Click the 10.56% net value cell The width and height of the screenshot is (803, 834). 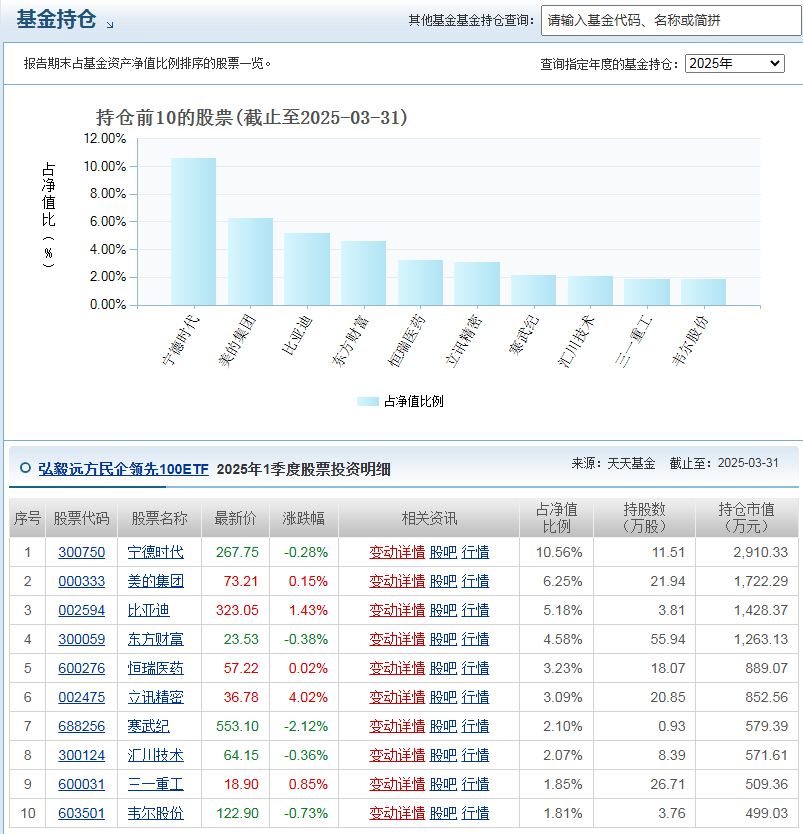tap(559, 552)
